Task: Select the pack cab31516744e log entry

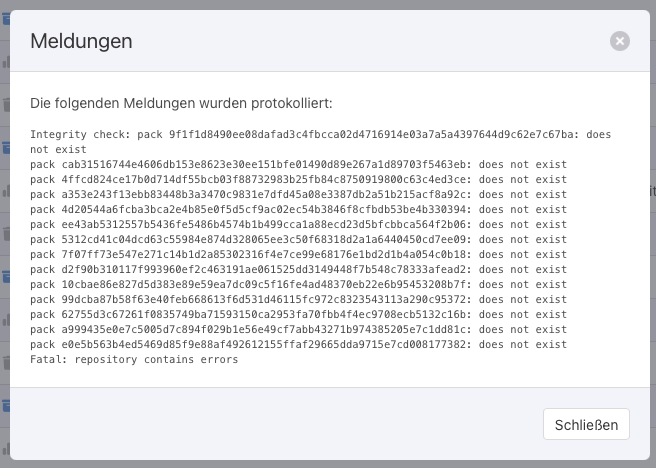Action: click(298, 164)
